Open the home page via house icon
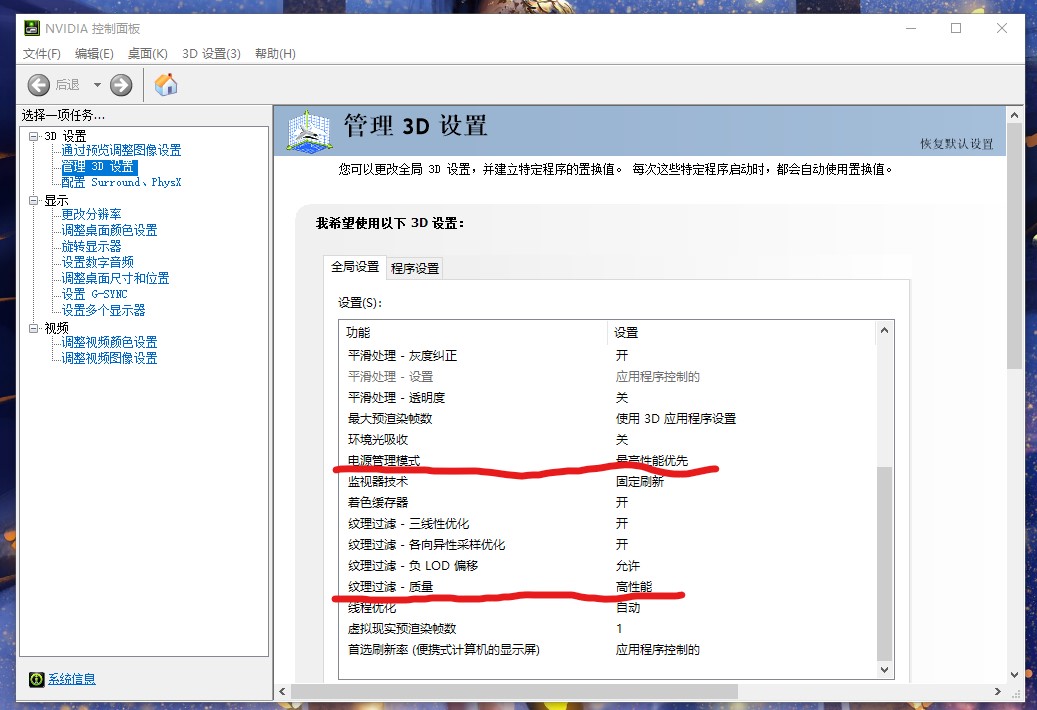1037x710 pixels. click(x=166, y=84)
